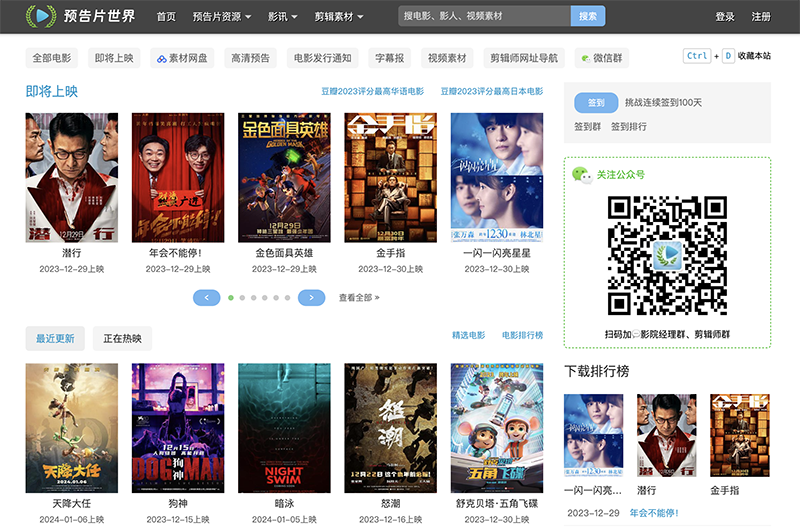Go to next carousel page arrow
The height and width of the screenshot is (530, 800).
click(311, 297)
